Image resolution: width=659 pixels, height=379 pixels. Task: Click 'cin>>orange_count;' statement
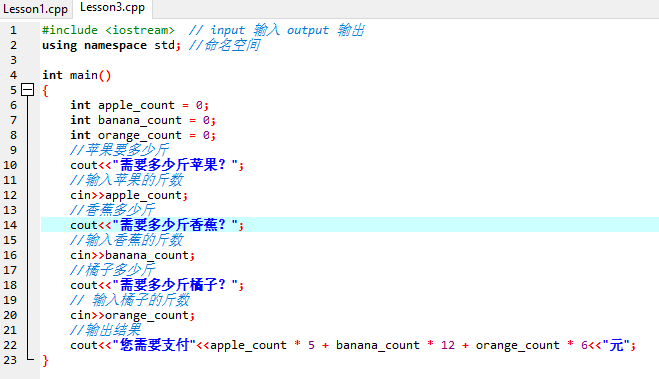pos(132,316)
